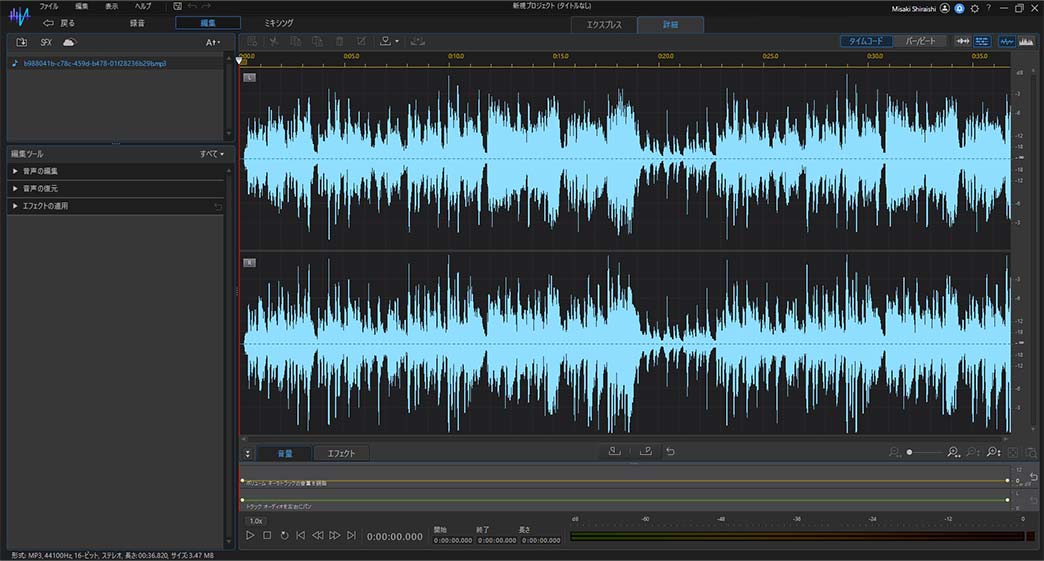Toggle the L channel on the upper waveform

click(249, 77)
